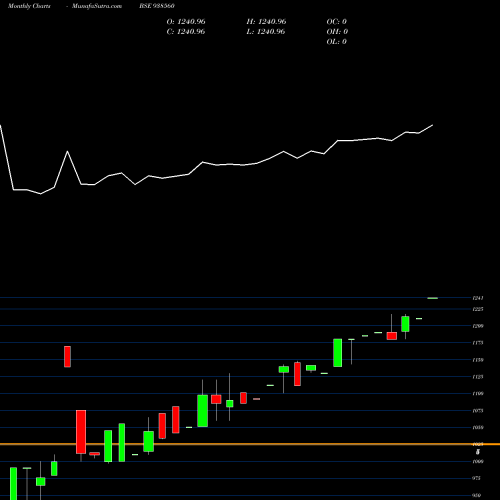Click the isolated red candle floating near 1175
The image size is (500, 500).
(67, 357)
